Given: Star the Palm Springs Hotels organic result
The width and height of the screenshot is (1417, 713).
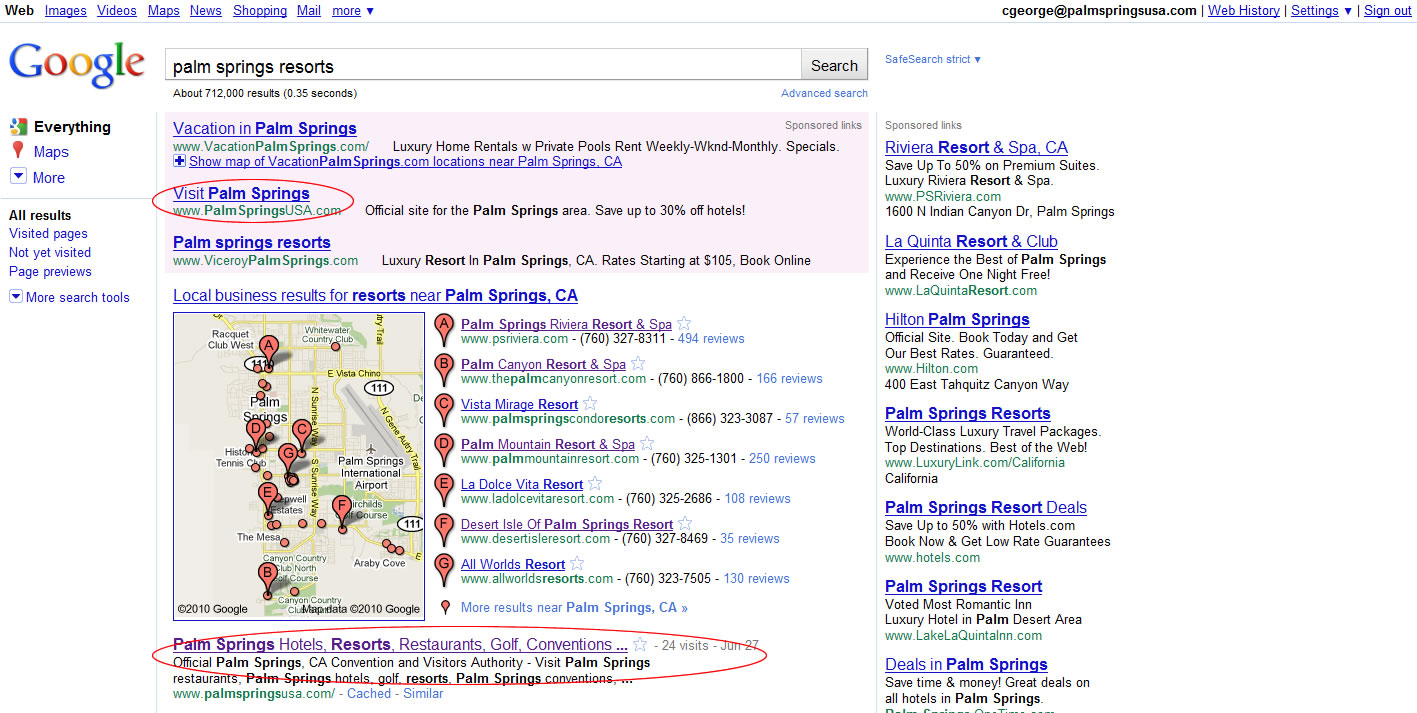Looking at the screenshot, I should click(x=640, y=645).
